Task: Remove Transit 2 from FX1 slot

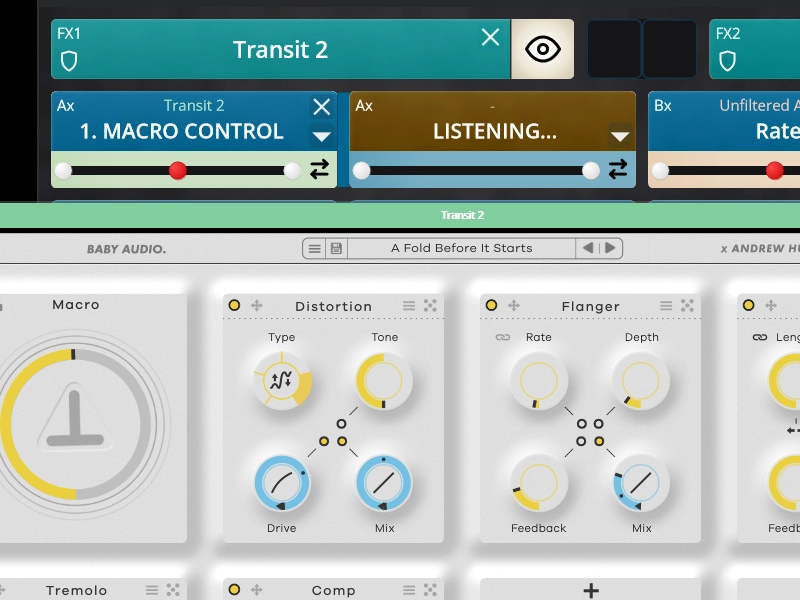Action: pyautogui.click(x=490, y=37)
